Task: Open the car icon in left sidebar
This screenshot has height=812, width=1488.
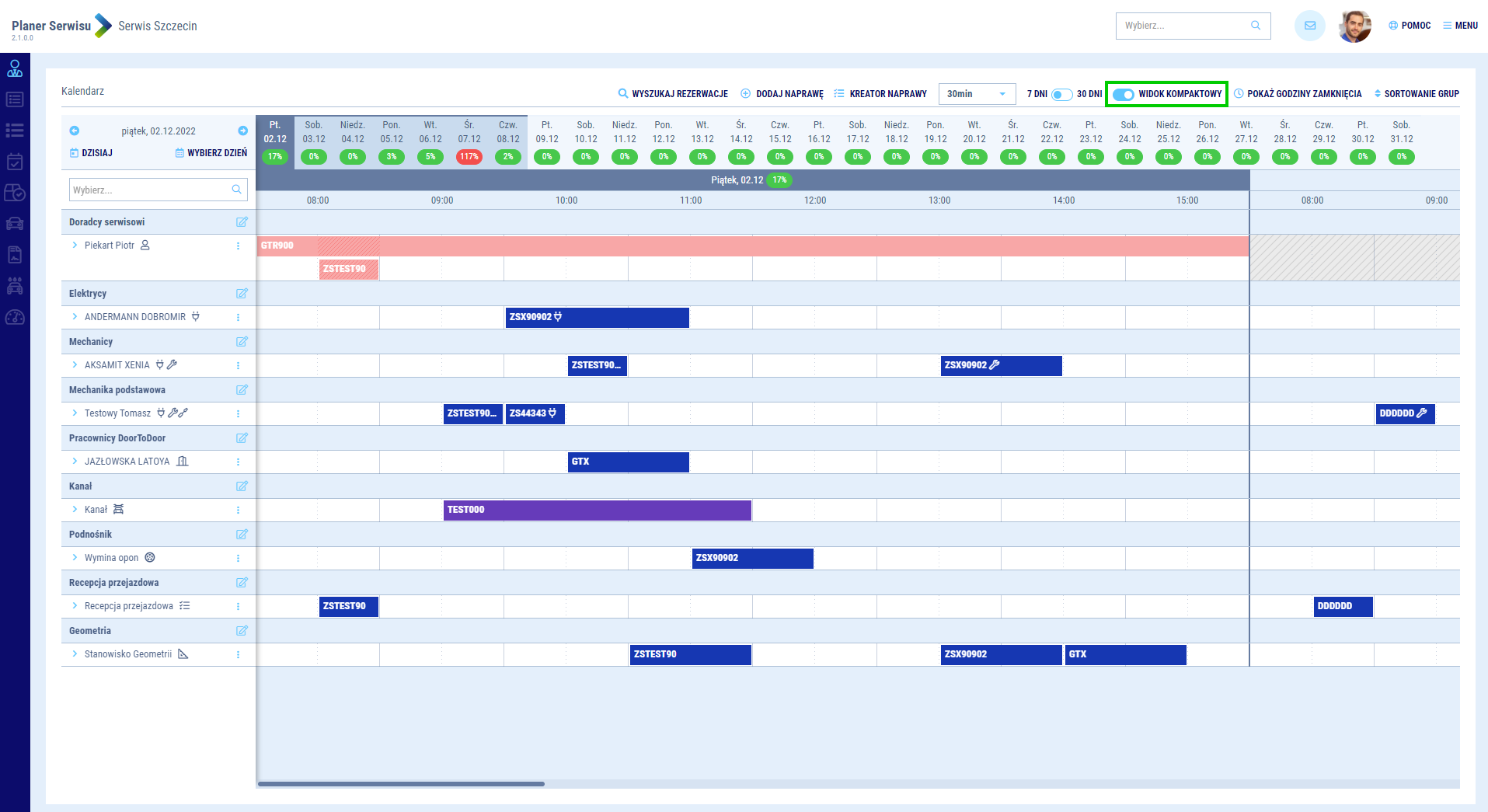Action: point(15,224)
